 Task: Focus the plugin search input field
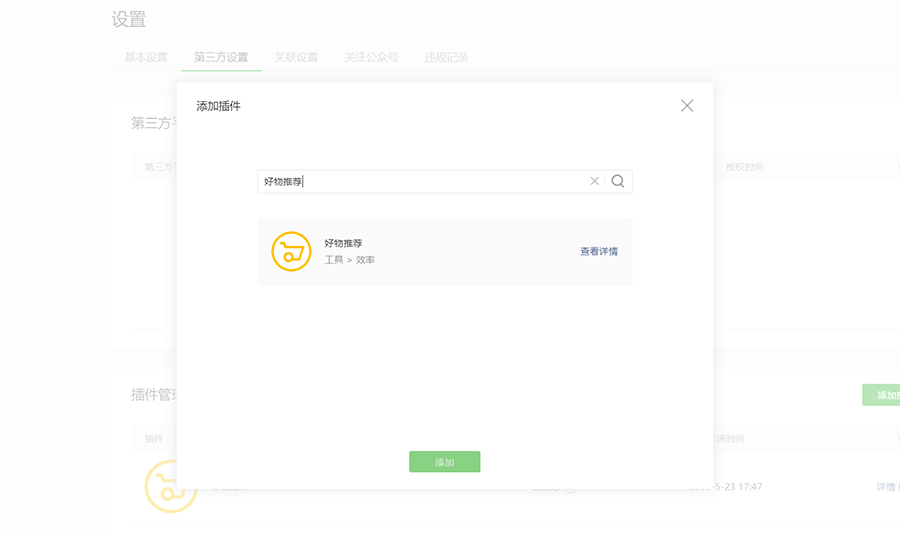tap(422, 181)
